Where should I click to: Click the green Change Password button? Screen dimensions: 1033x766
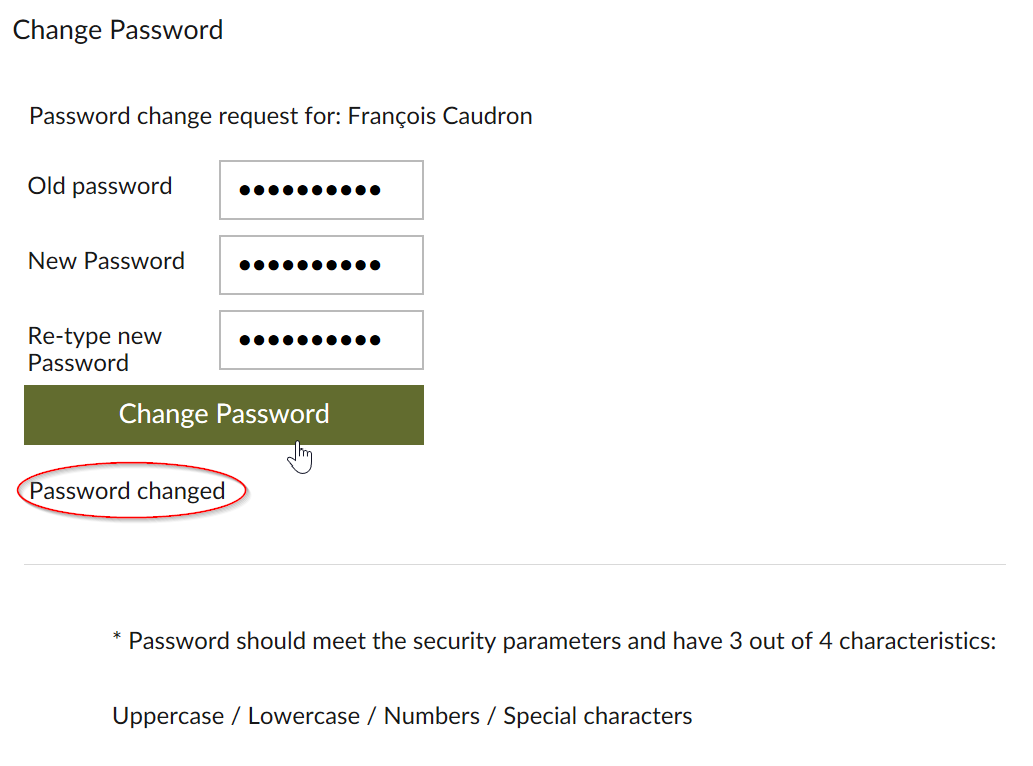point(224,415)
